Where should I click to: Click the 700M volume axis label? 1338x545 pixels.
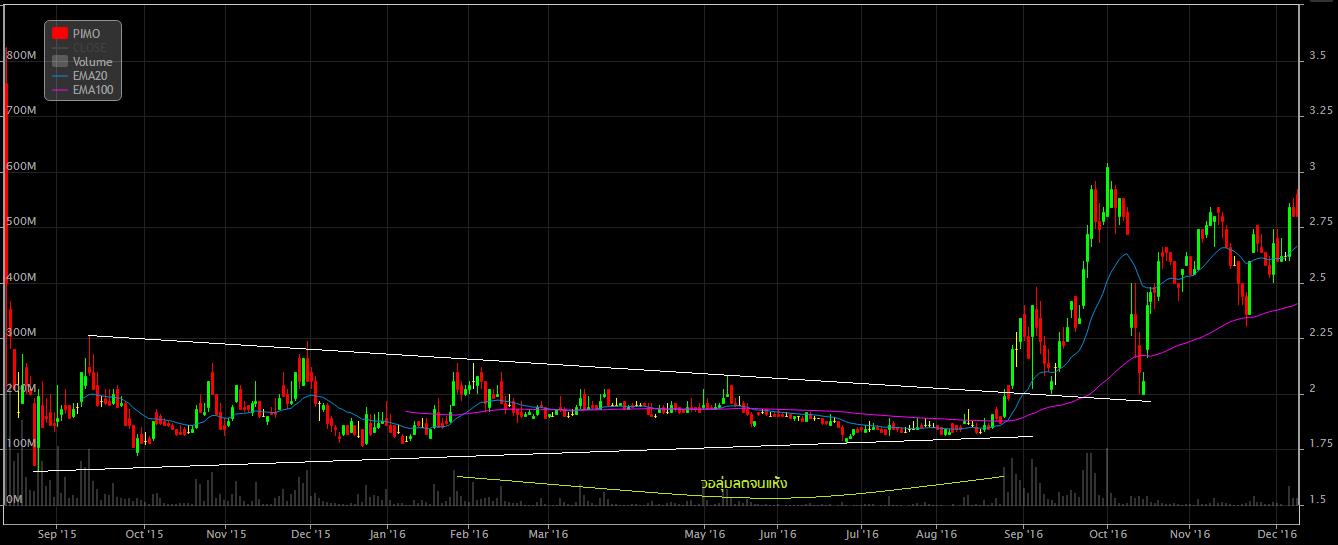click(x=21, y=111)
